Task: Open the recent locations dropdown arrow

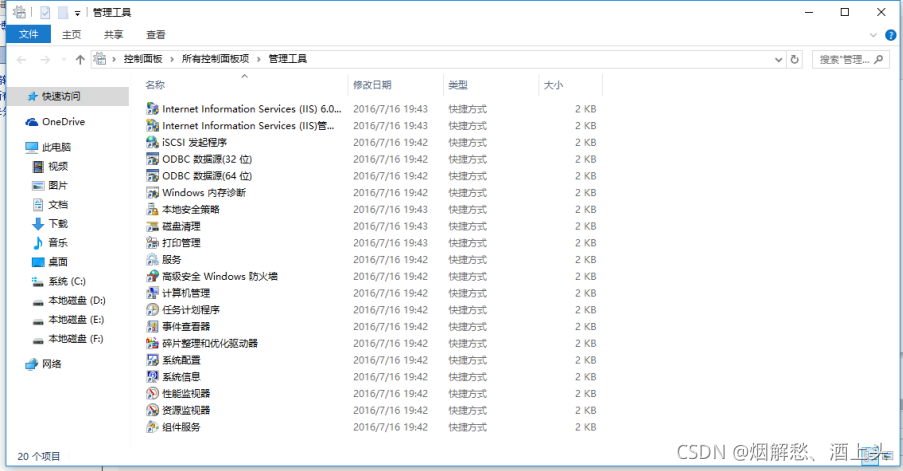Action: (63, 59)
